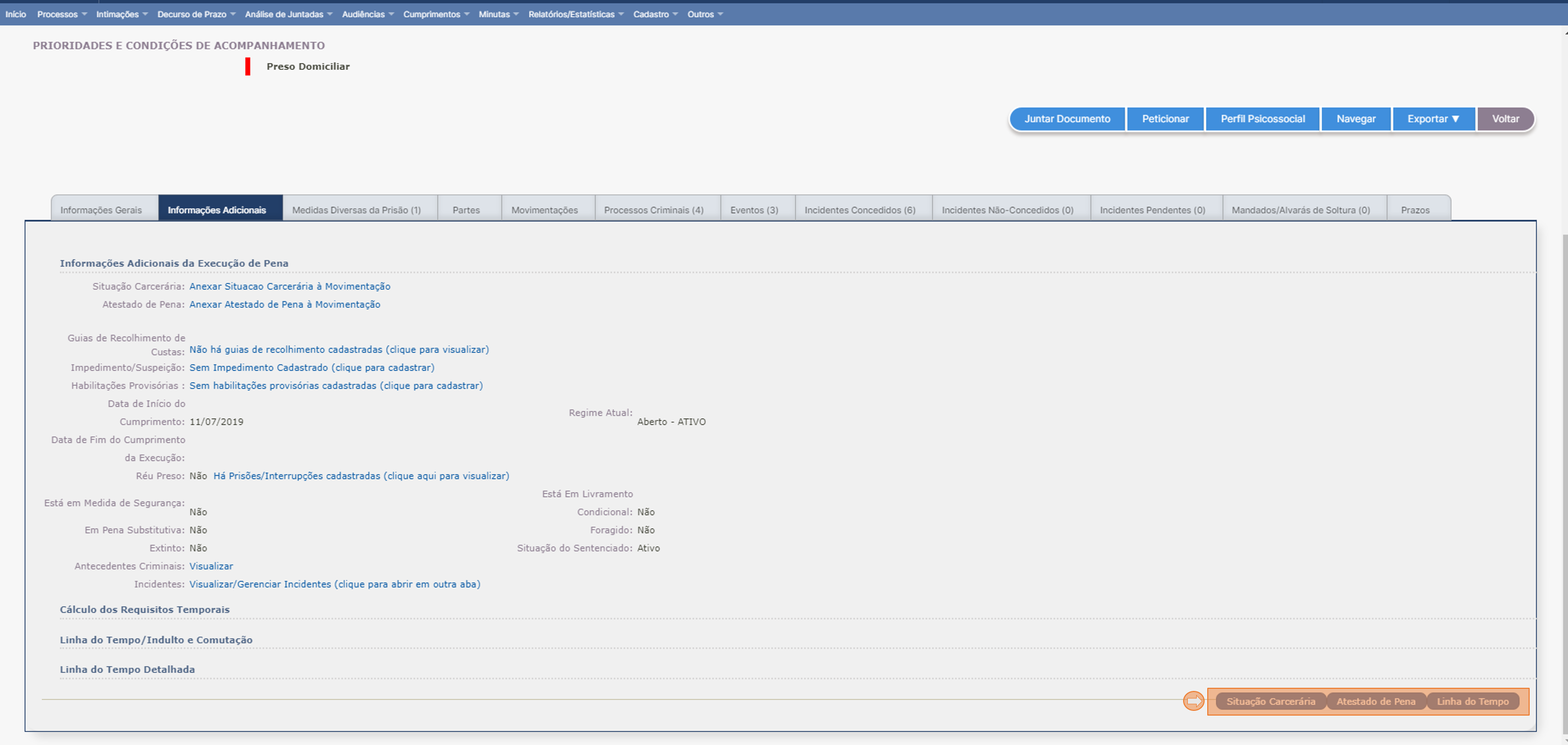Expand the Linha do Tempo Detalhada section

tap(127, 669)
